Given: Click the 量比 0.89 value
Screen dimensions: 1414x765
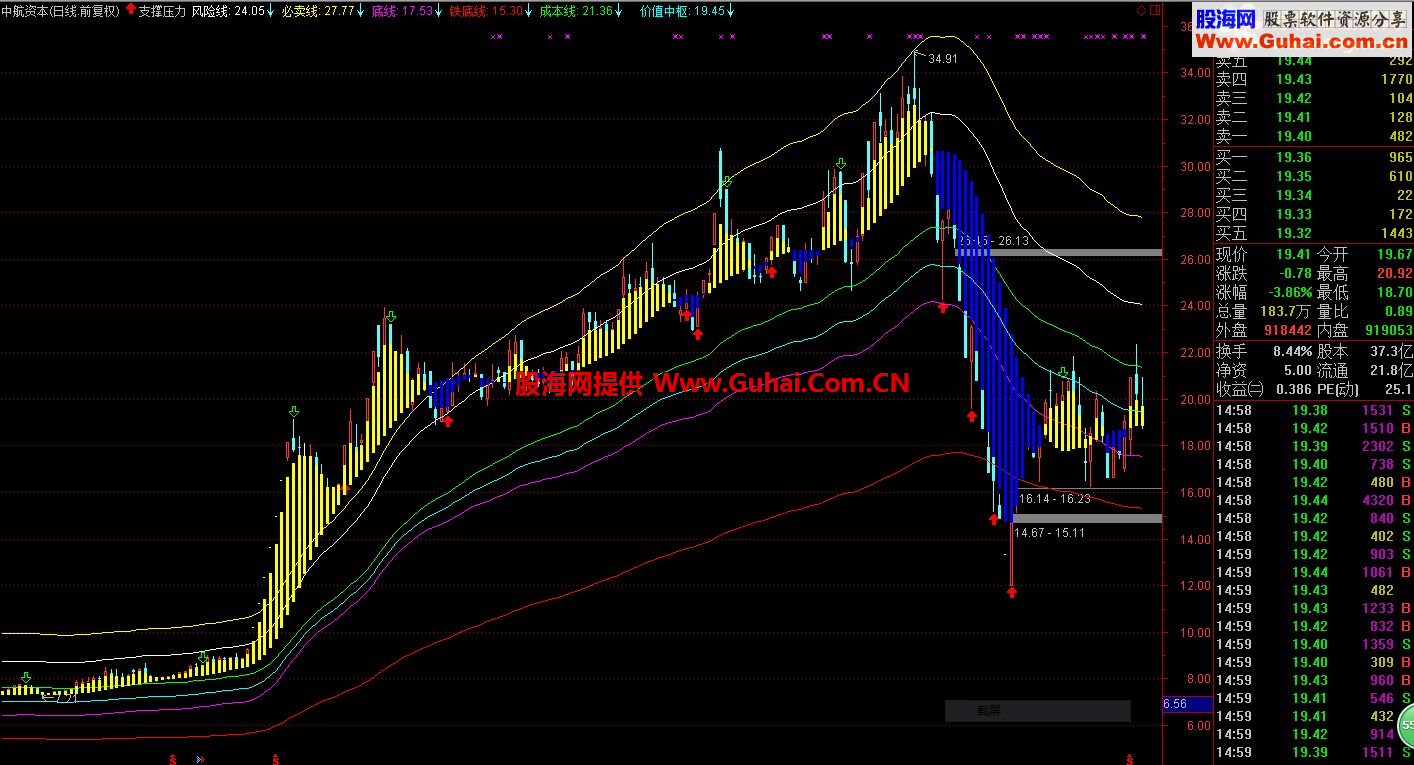Looking at the screenshot, I should click(x=1397, y=311).
